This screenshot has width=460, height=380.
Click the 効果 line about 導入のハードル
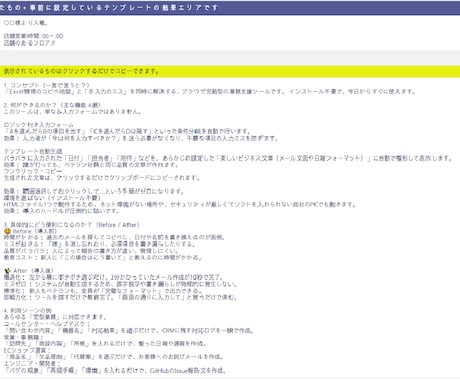(x=62, y=211)
